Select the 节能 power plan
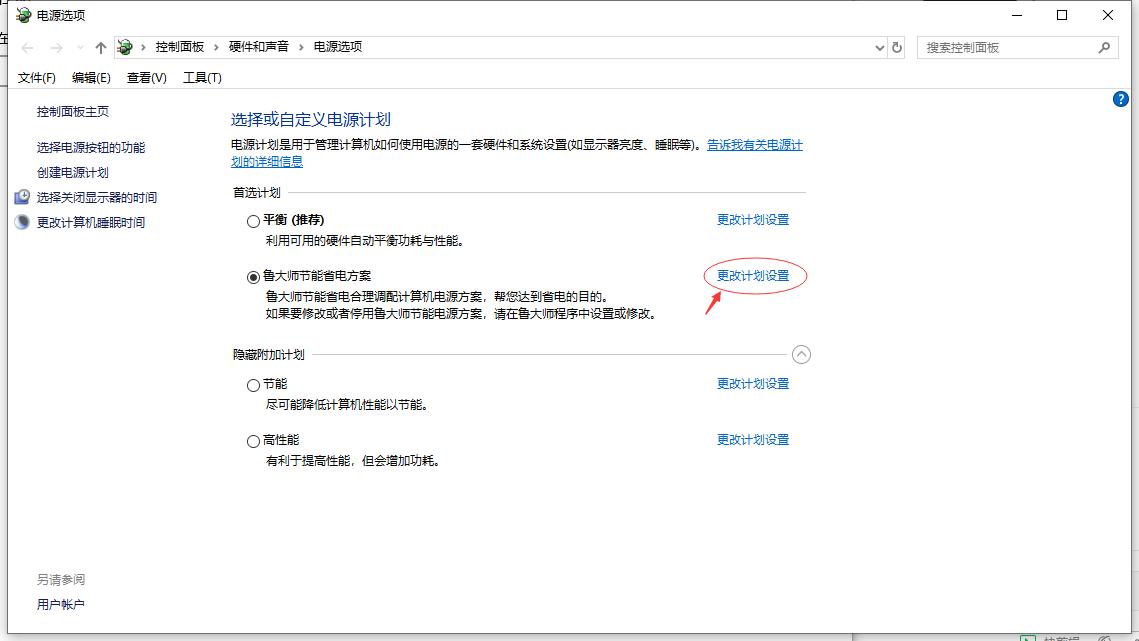This screenshot has width=1139, height=641. pos(253,385)
